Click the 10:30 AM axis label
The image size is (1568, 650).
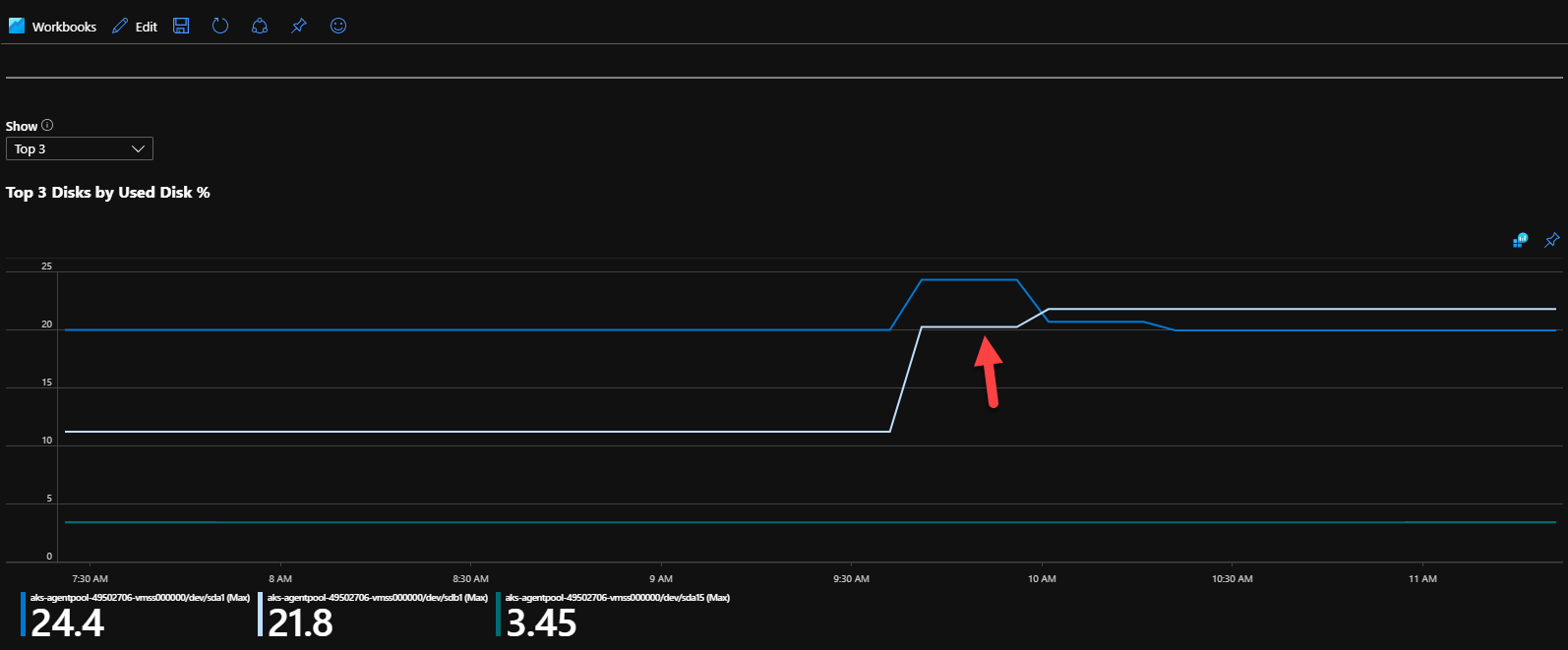click(x=1233, y=578)
